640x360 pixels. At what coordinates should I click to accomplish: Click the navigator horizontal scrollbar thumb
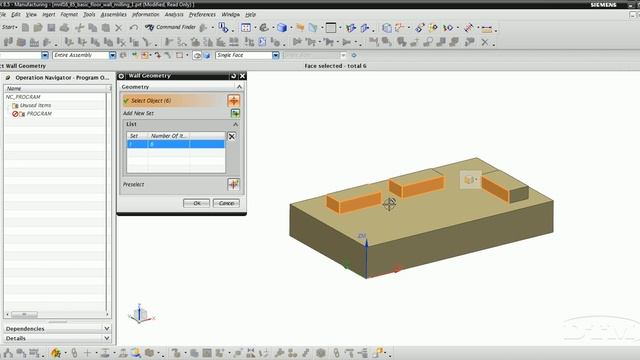point(24,314)
